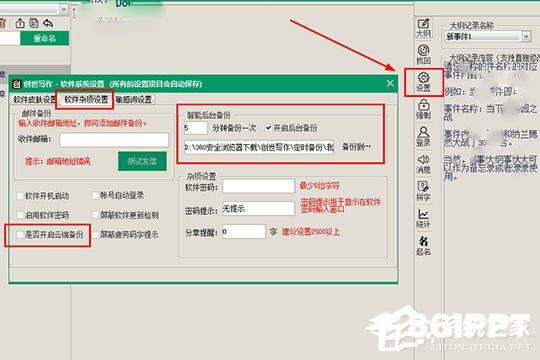The width and height of the screenshot is (540, 360).
Task: Click the 创世写作 app icon in dialog title
Action: coord(17,84)
